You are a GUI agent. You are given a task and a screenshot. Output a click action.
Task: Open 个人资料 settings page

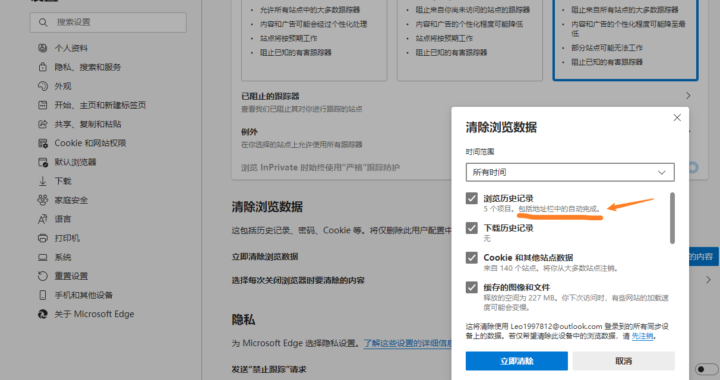72,48
